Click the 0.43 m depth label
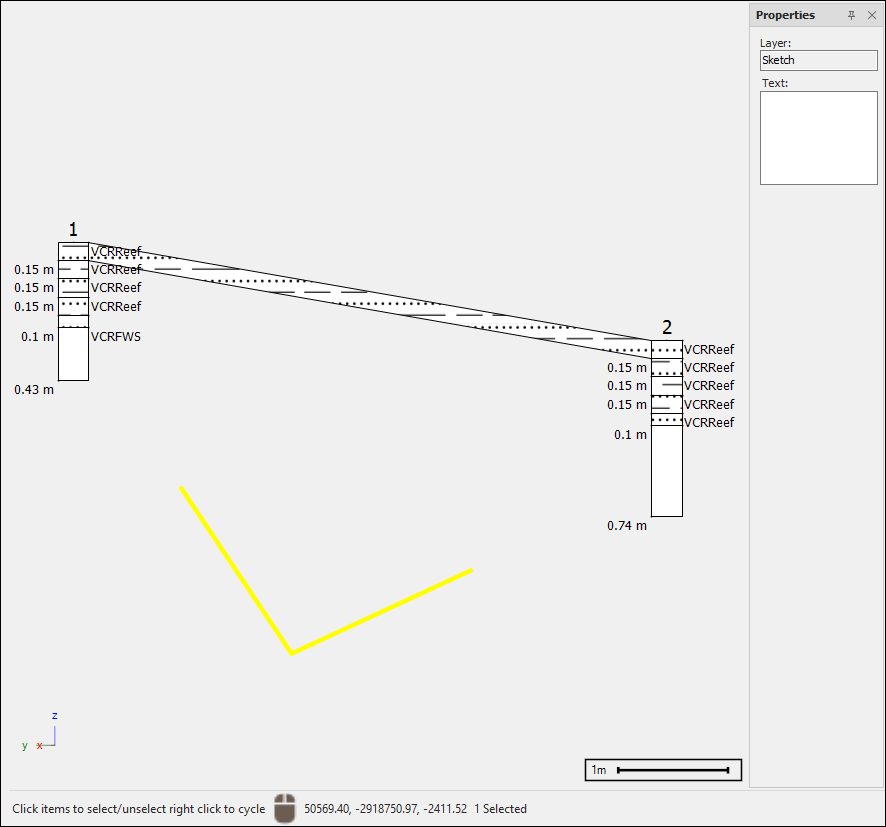Screen dimensions: 886x827 [x=34, y=389]
